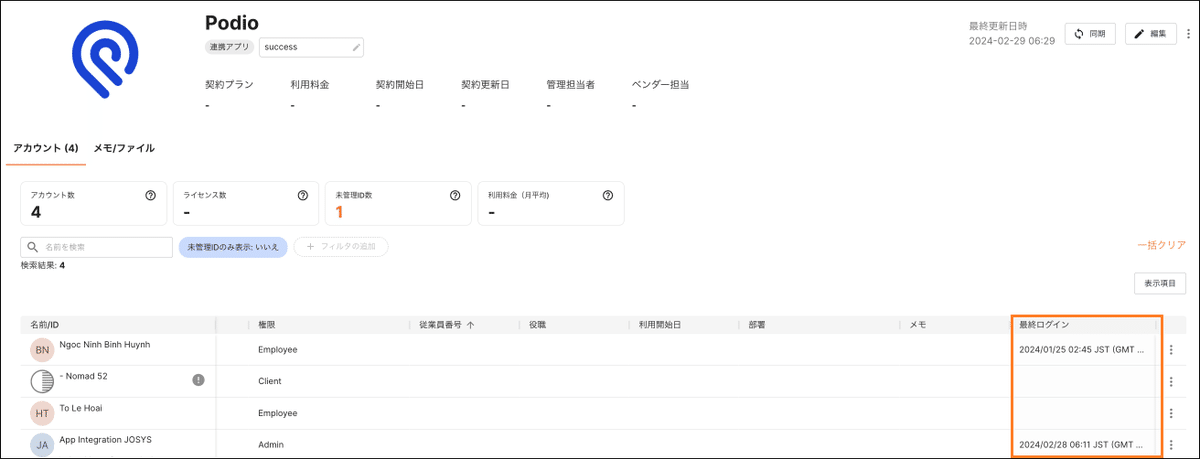Click Employee role of Ngoc Ninh Binh Huynh

(x=278, y=350)
